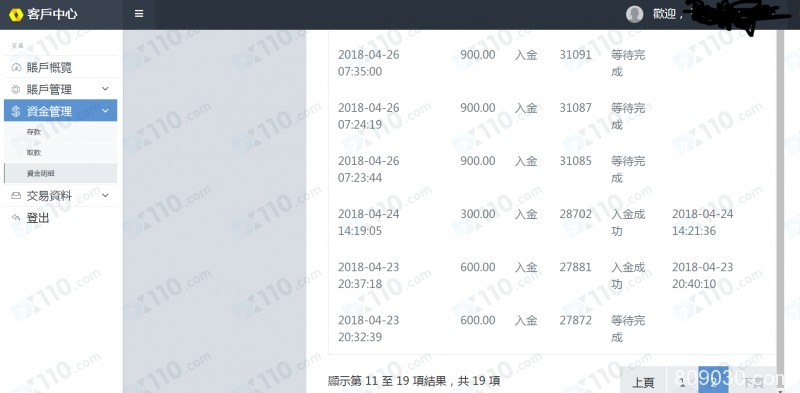800x393 pixels.
Task: Click the 資金管理 dollar icon
Action: click(16, 111)
